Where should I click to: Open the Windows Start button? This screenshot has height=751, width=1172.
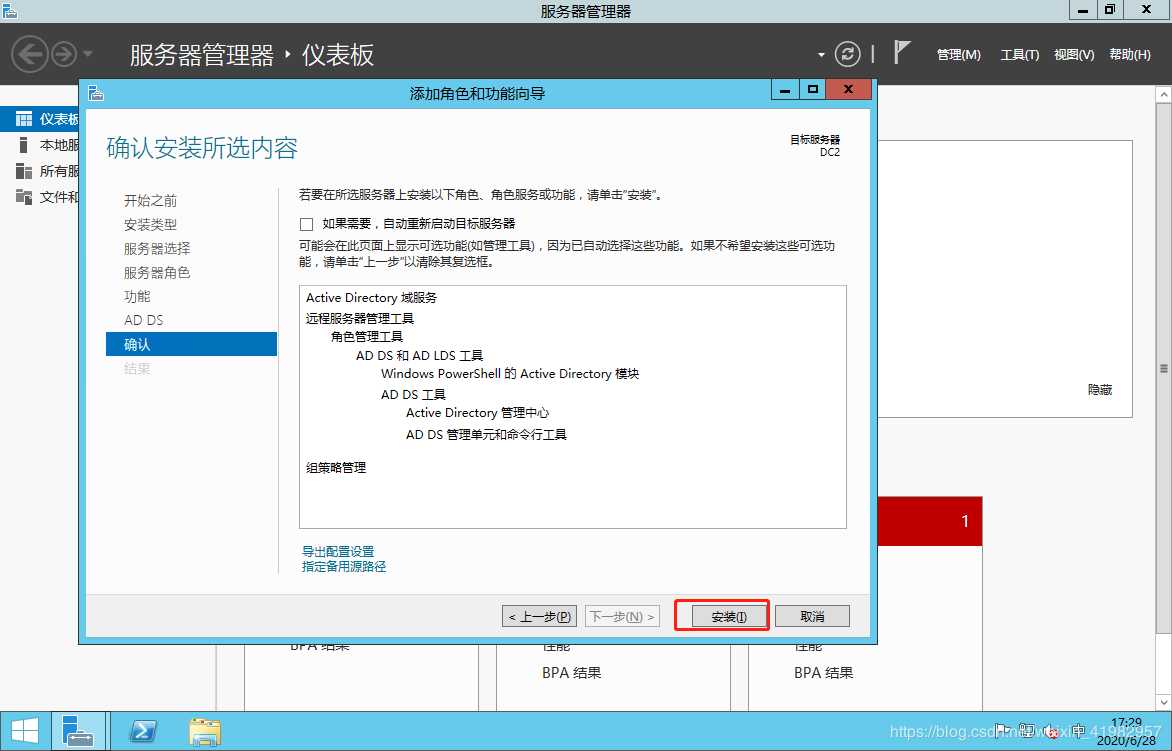24,731
